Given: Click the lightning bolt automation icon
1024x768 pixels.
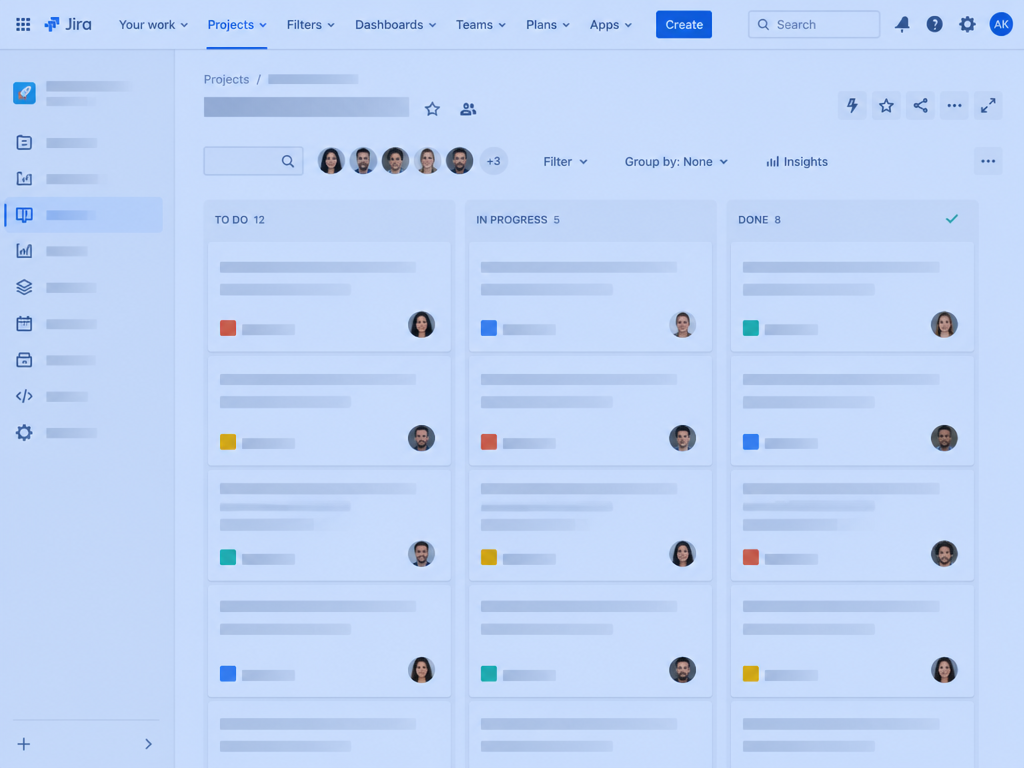Looking at the screenshot, I should pos(852,106).
